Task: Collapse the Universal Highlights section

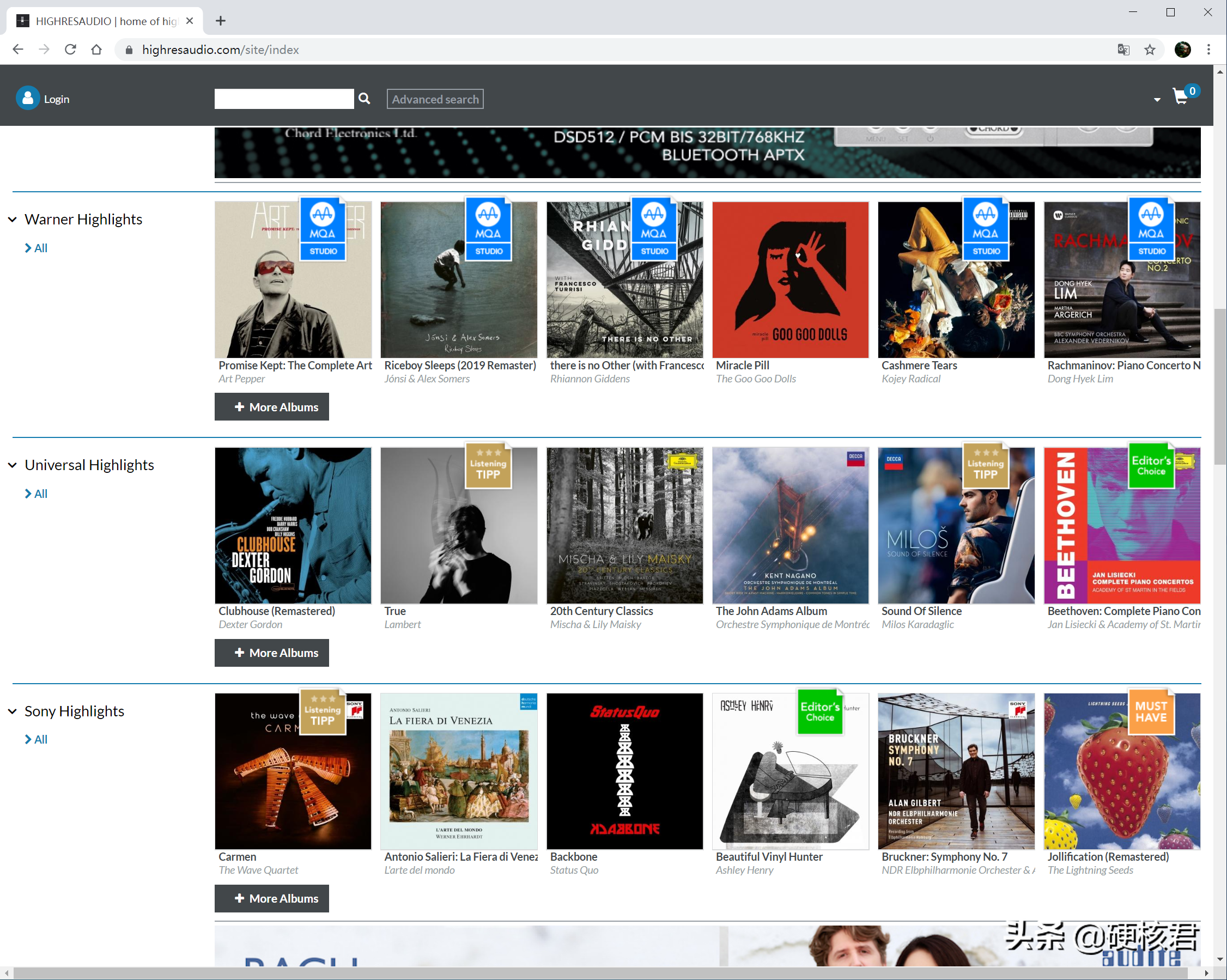Action: tap(13, 466)
